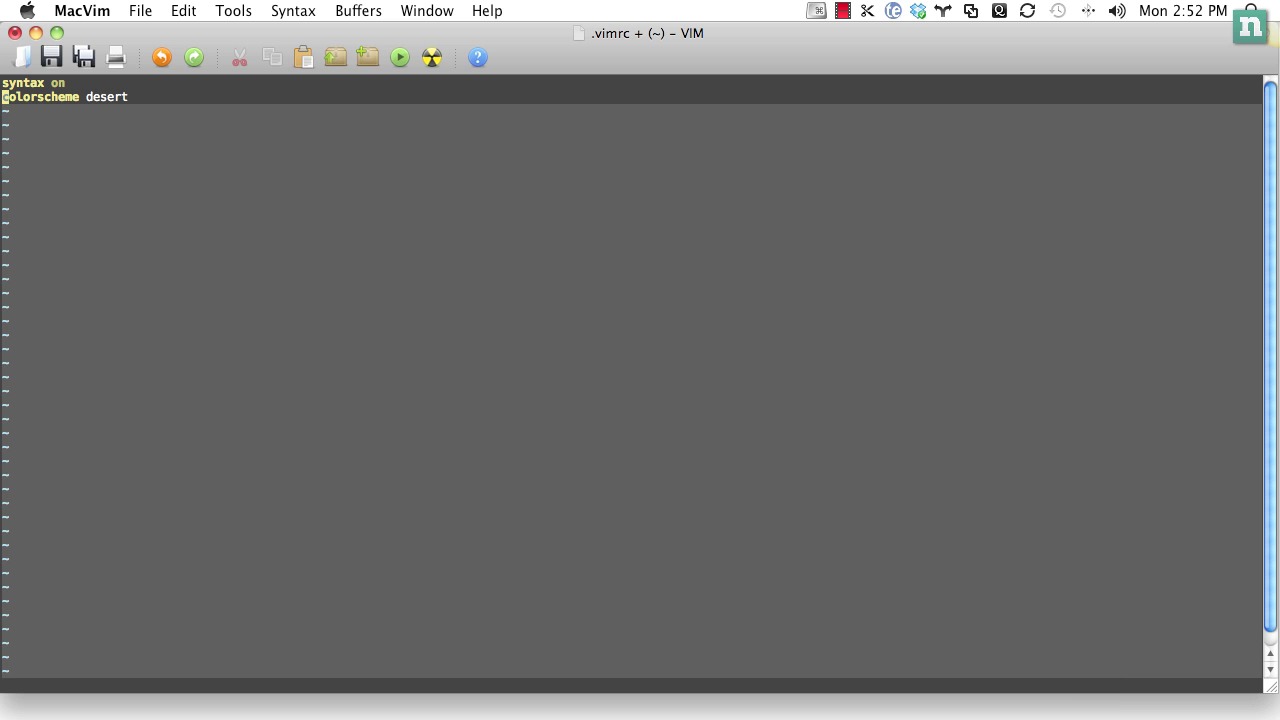Click the command-key icon in menu bar
Image resolution: width=1280 pixels, height=720 pixels.
click(817, 11)
